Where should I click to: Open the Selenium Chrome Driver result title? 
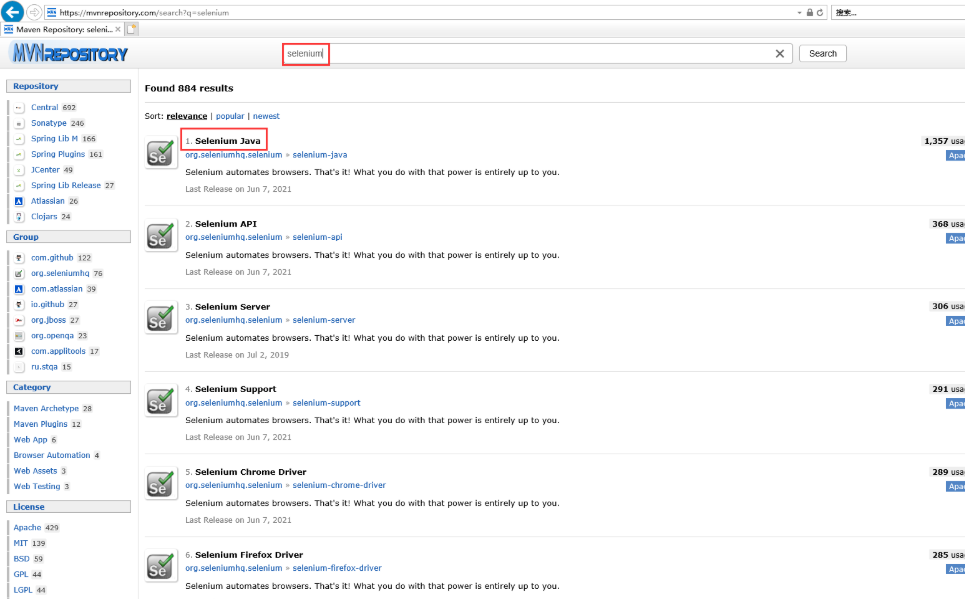(250, 472)
